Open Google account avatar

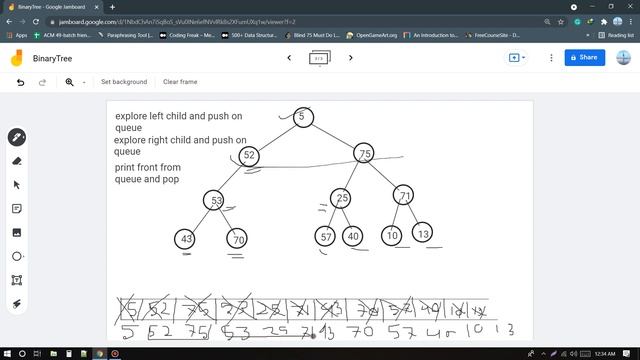(x=623, y=58)
